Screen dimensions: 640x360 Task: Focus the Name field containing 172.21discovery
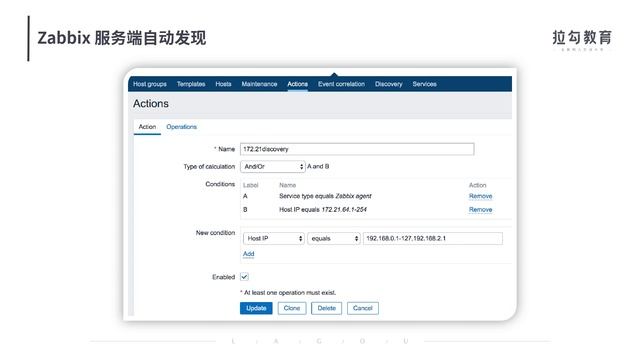[357, 149]
